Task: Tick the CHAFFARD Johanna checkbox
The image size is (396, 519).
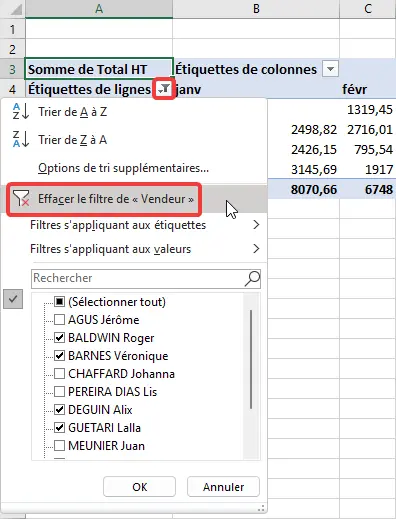Action: pyautogui.click(x=59, y=374)
